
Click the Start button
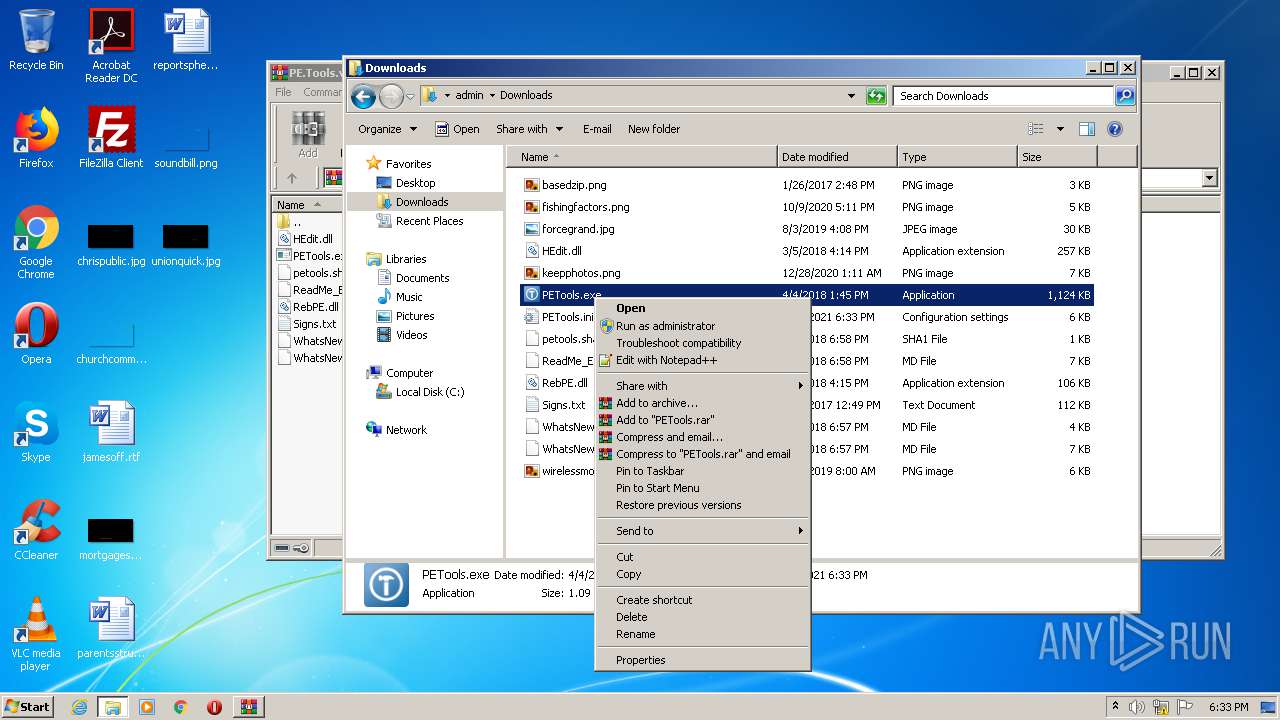click(27, 707)
